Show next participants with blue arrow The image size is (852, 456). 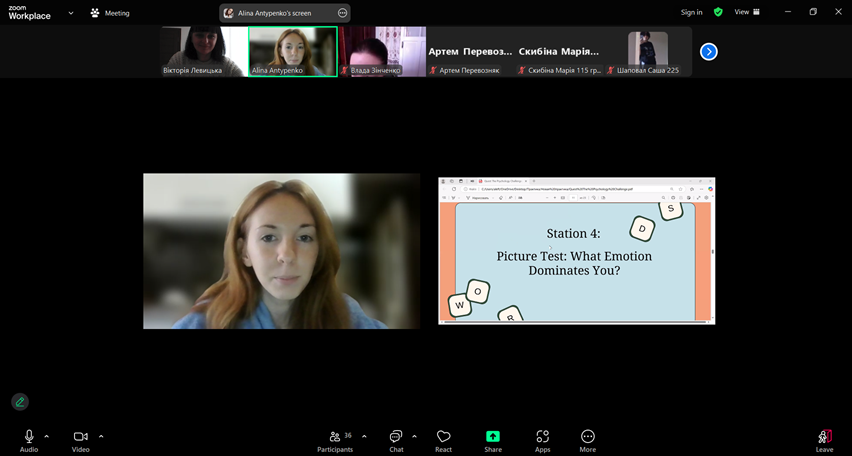[709, 52]
